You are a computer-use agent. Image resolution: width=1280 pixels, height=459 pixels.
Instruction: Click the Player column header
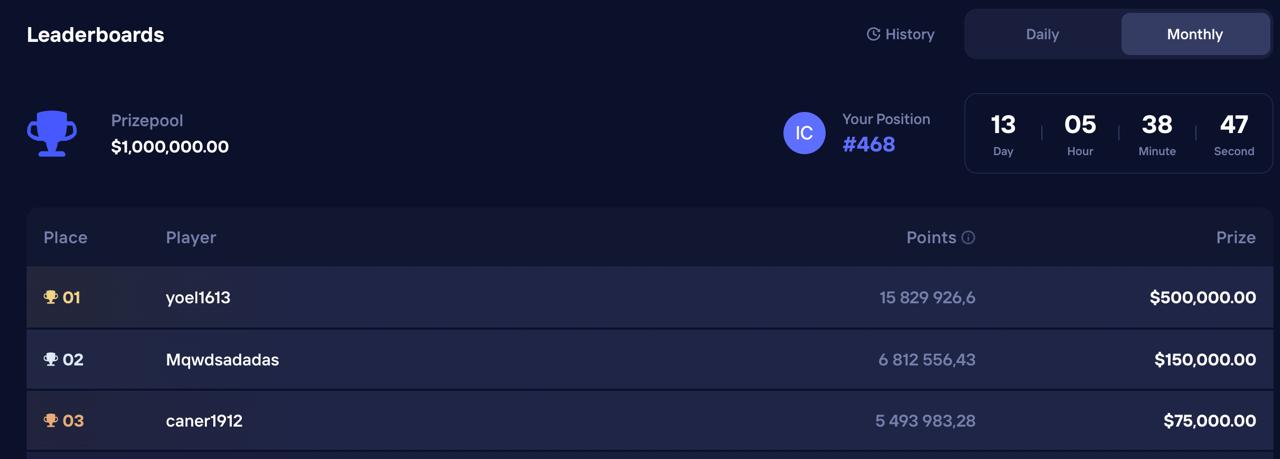191,238
